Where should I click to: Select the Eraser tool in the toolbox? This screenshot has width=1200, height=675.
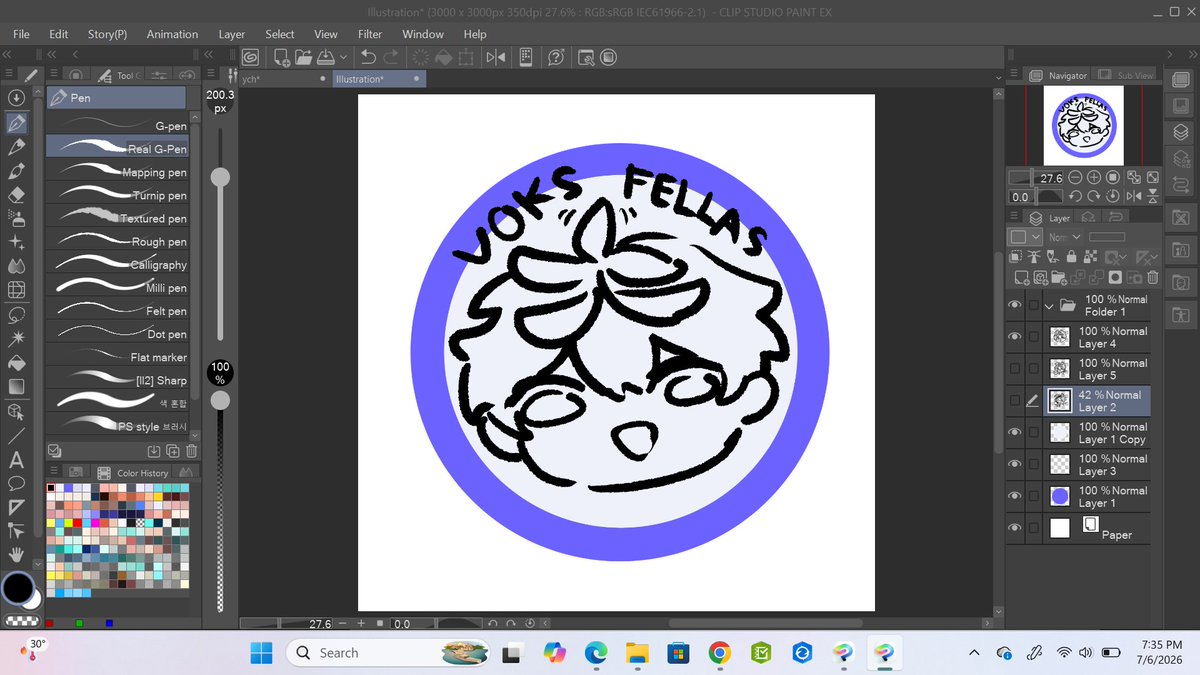coord(16,195)
